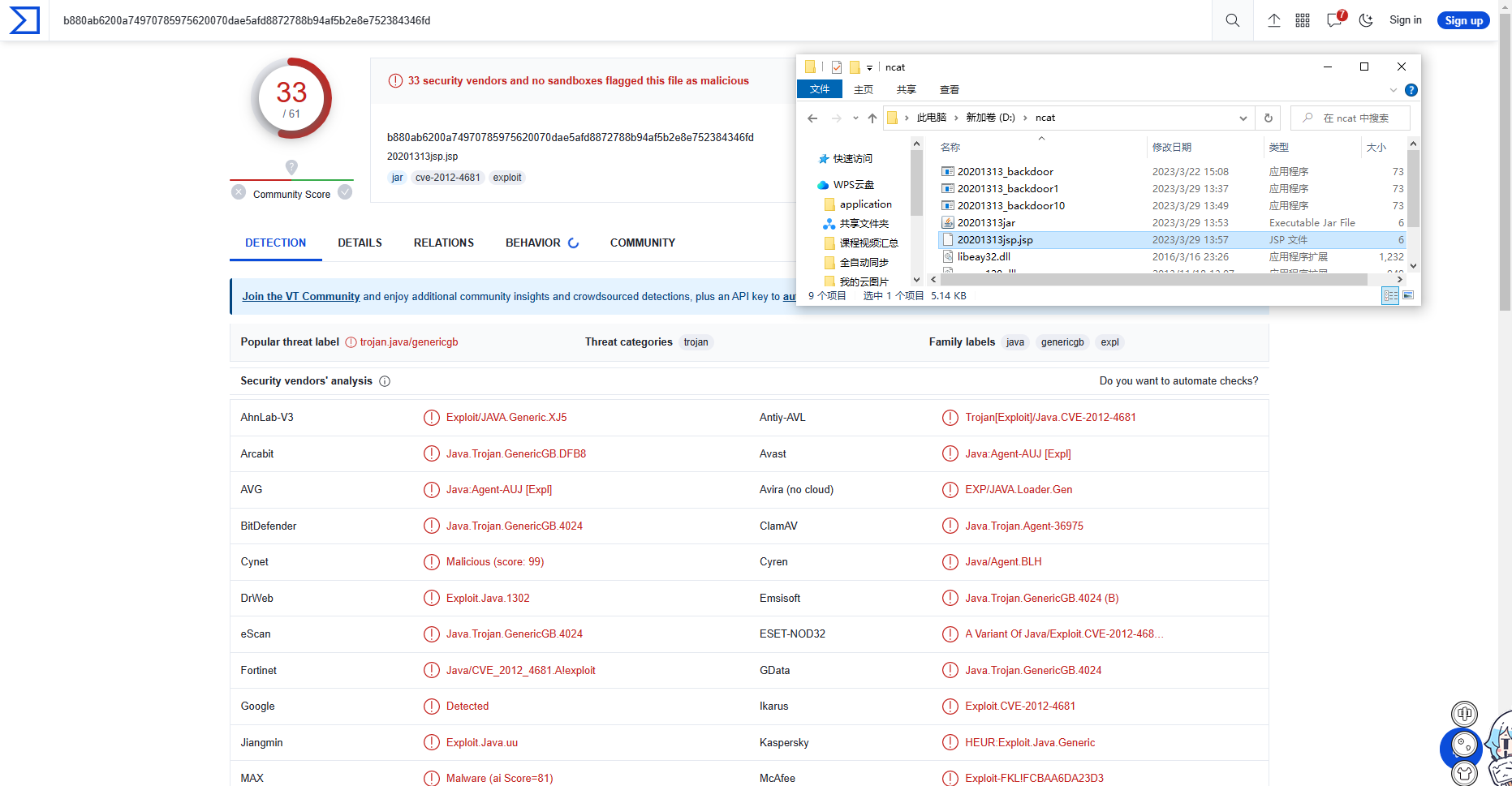The height and width of the screenshot is (786, 1512).
Task: Select 快速访问 in the navigation pane
Action: coord(852,159)
